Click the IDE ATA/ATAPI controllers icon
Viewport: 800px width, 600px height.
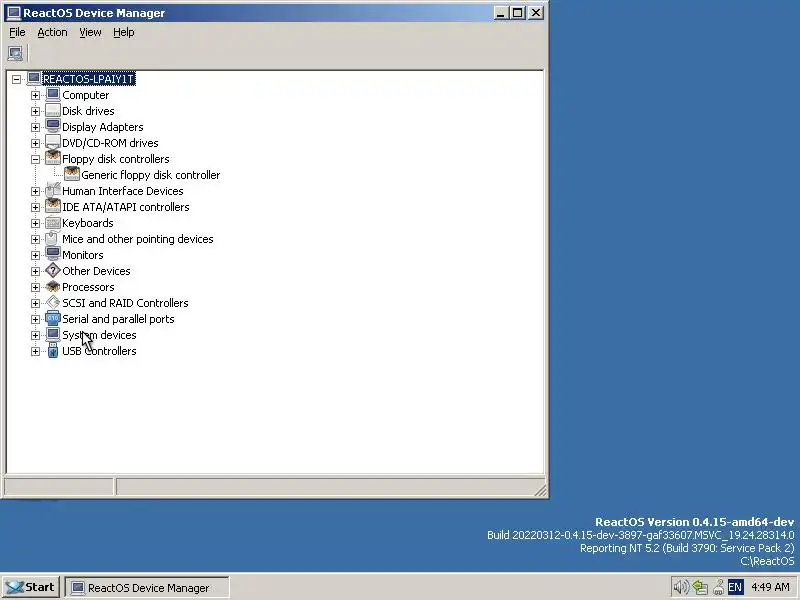tap(53, 207)
